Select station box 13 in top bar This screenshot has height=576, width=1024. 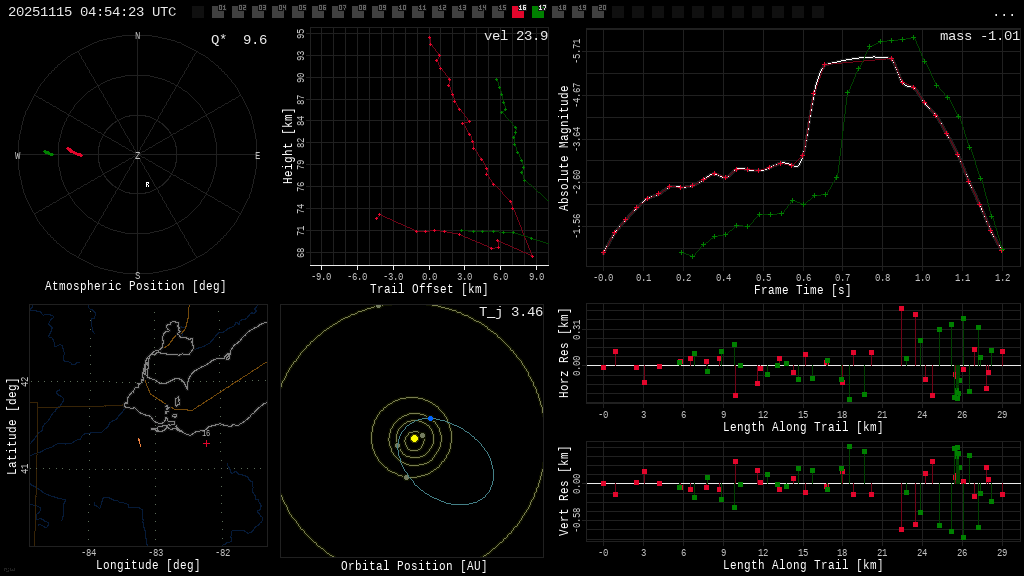[x=458, y=11]
